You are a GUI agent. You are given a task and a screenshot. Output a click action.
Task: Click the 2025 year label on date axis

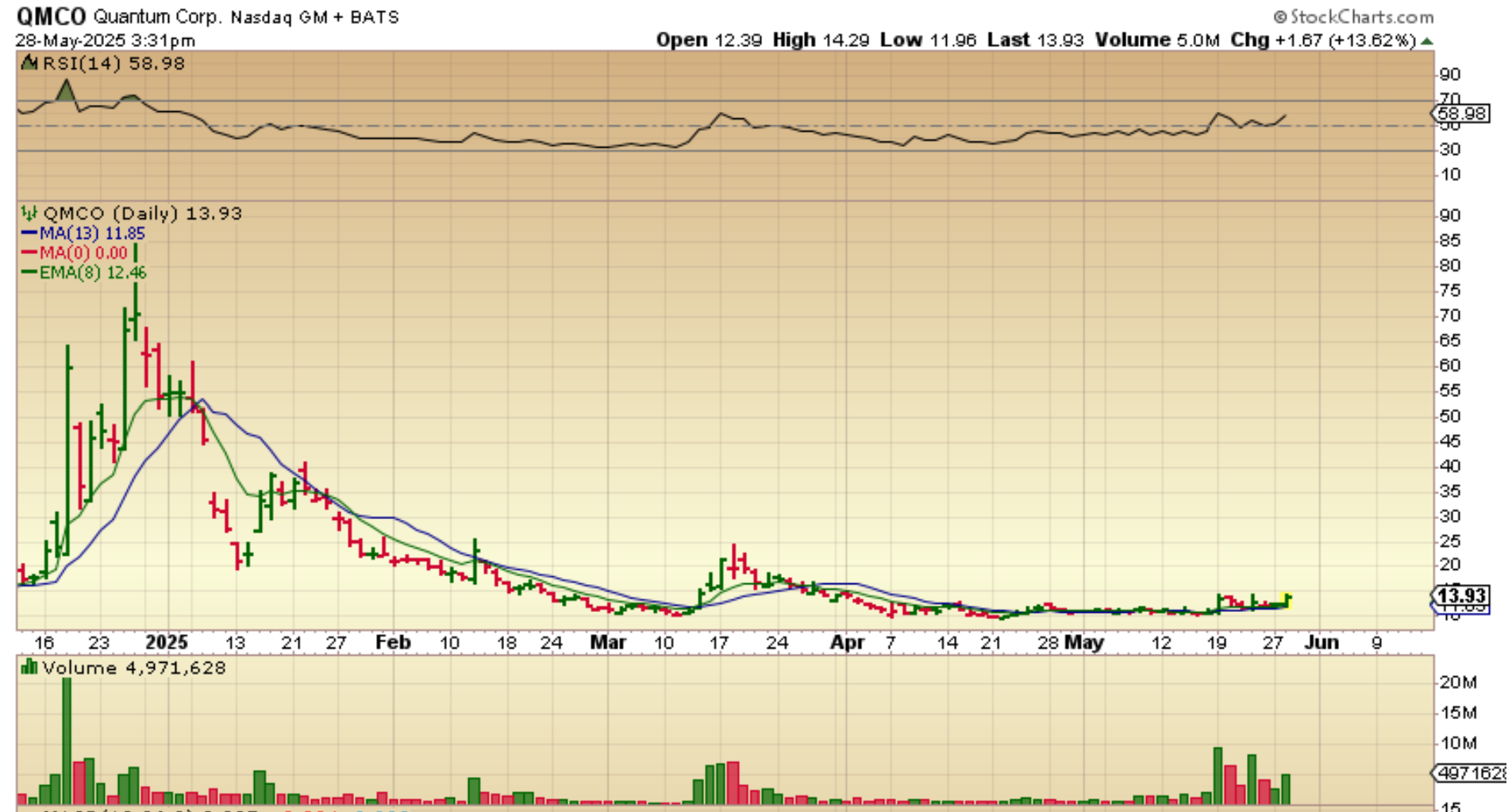coord(167,642)
